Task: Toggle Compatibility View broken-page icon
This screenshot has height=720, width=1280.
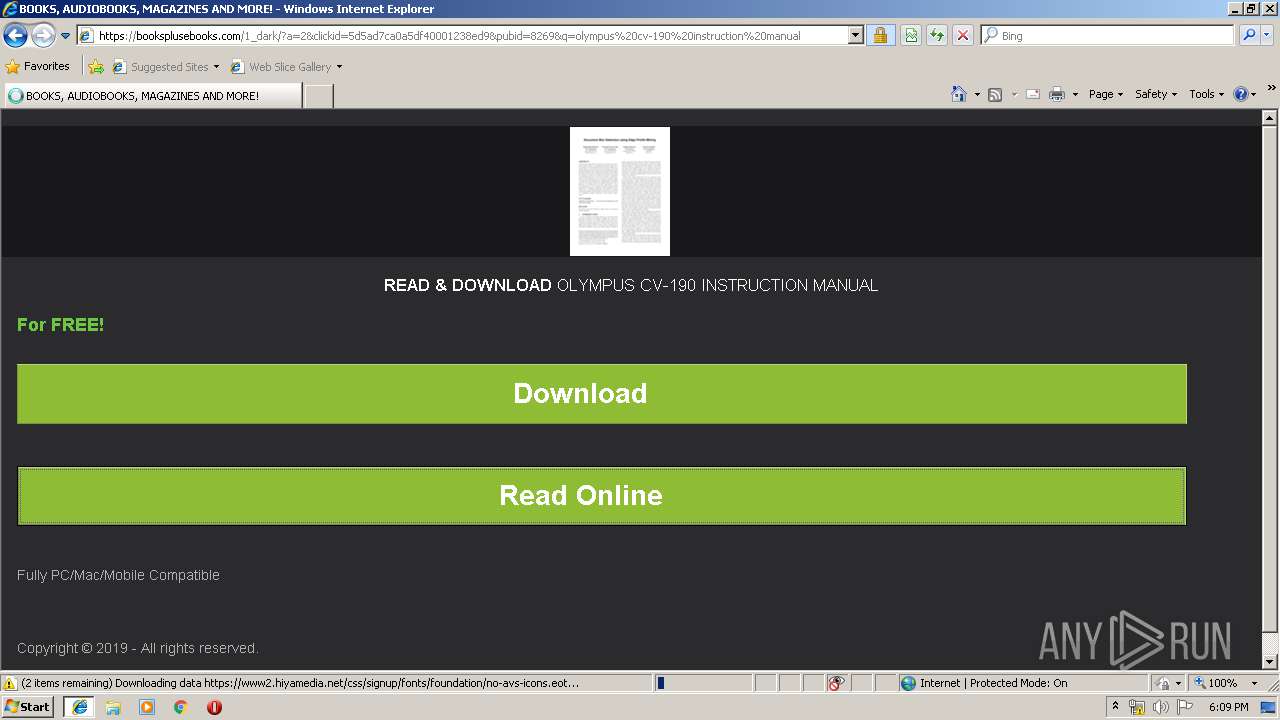Action: click(x=911, y=36)
